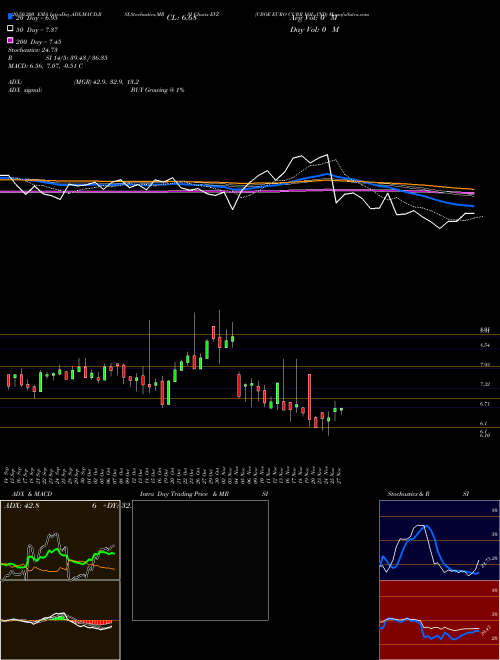Open the blue Stochastics thumbnail chart
The height and width of the screenshot is (660, 500).
[439, 540]
